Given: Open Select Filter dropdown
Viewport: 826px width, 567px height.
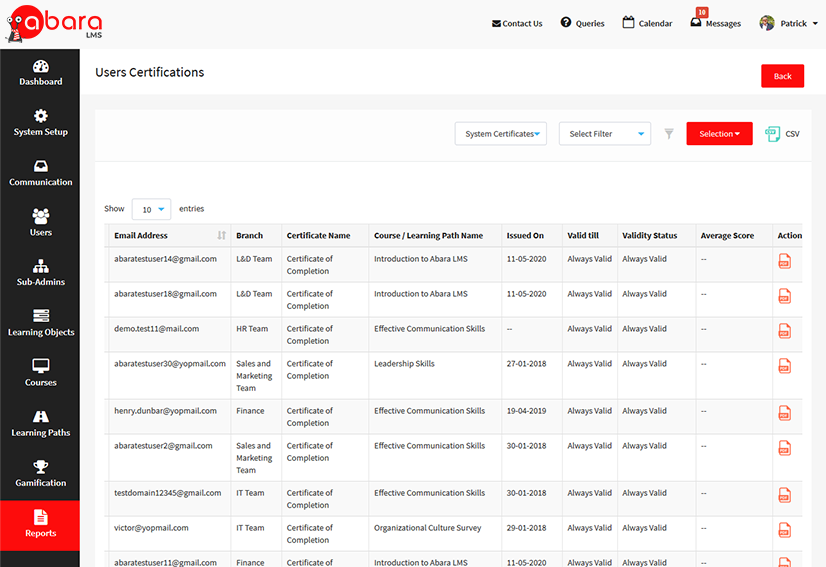Looking at the screenshot, I should (x=605, y=134).
